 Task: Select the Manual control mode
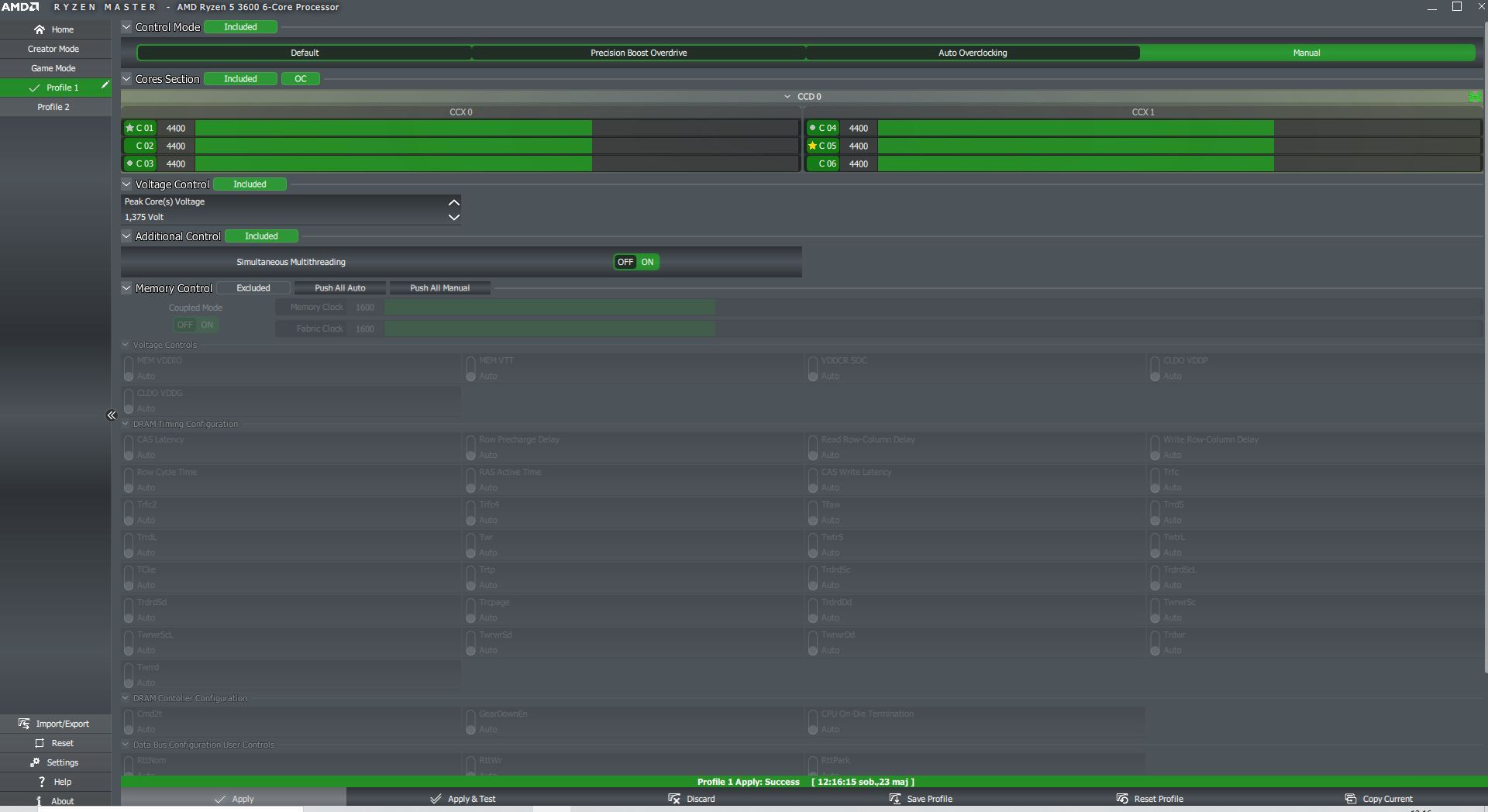point(1307,53)
